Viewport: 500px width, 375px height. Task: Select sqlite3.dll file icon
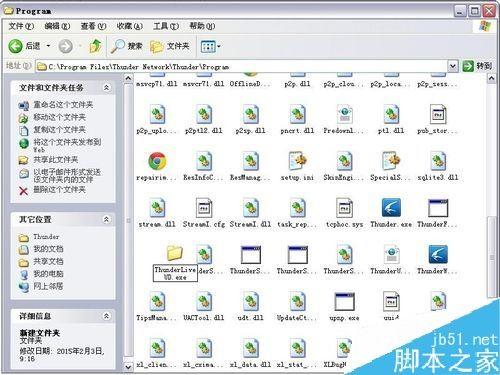click(x=438, y=161)
